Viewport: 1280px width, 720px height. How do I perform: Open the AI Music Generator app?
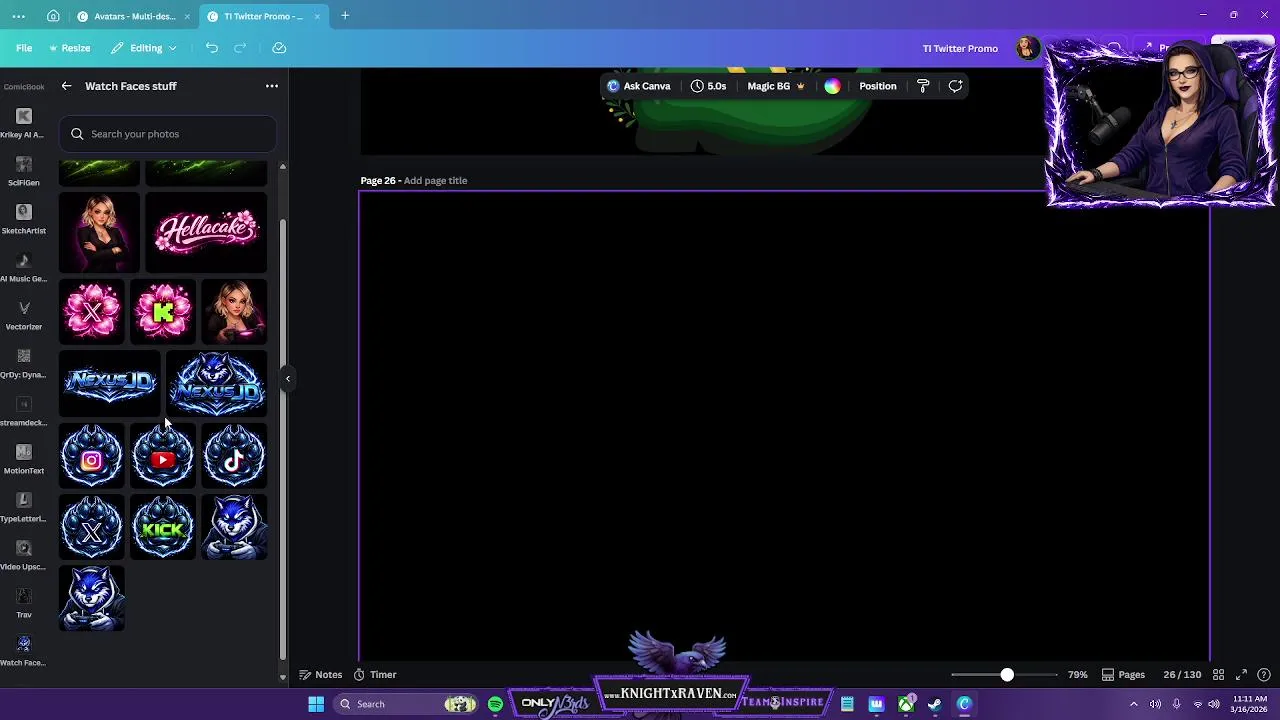click(23, 267)
